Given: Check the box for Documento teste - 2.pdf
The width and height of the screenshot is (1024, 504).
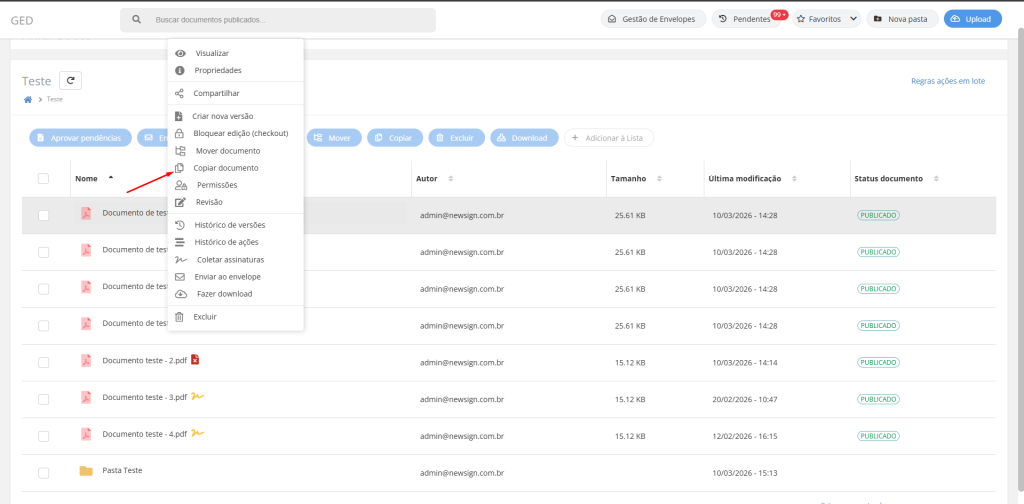Looking at the screenshot, I should 43,362.
